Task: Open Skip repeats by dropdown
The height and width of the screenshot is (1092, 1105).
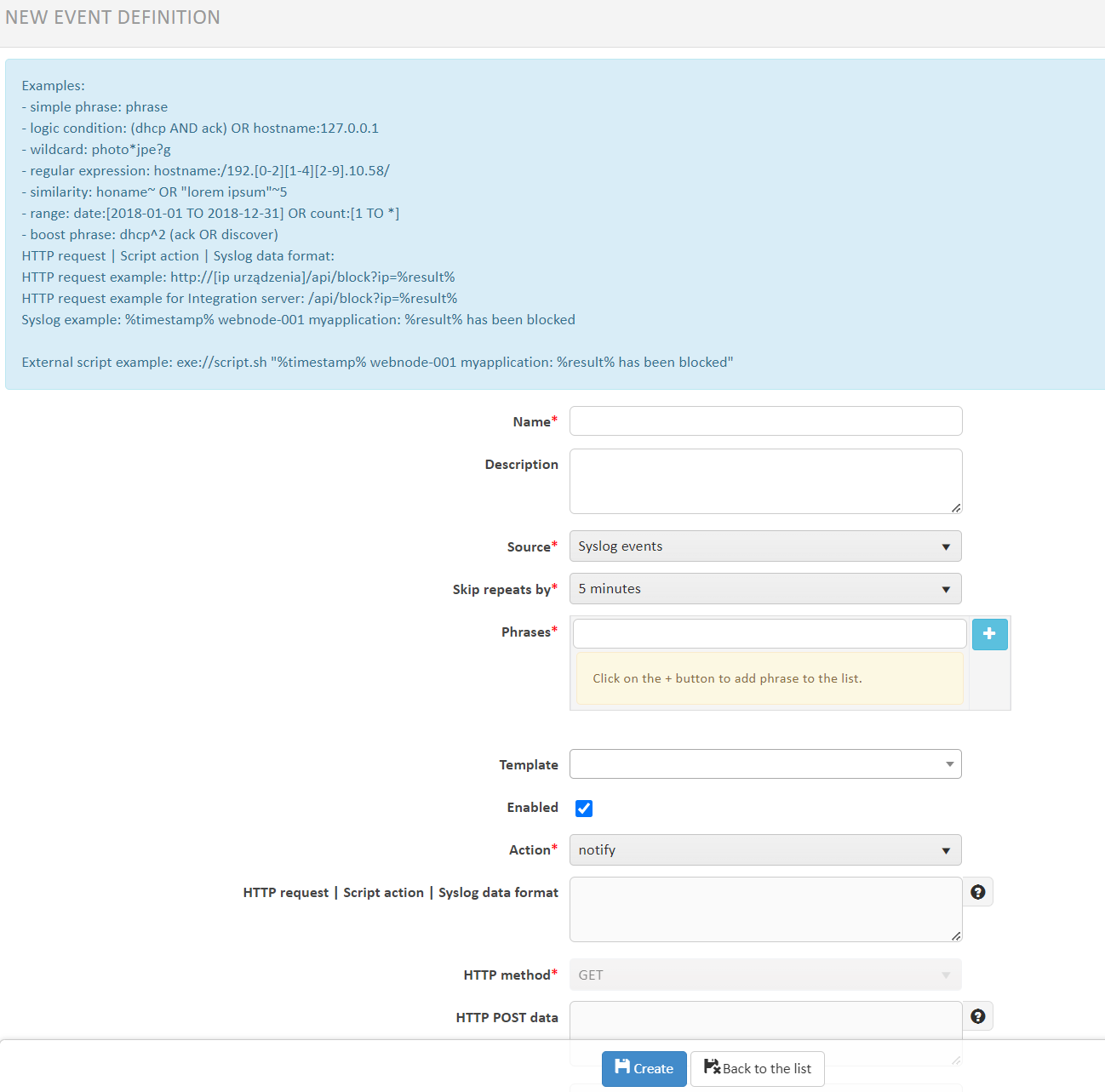Action: tap(765, 589)
